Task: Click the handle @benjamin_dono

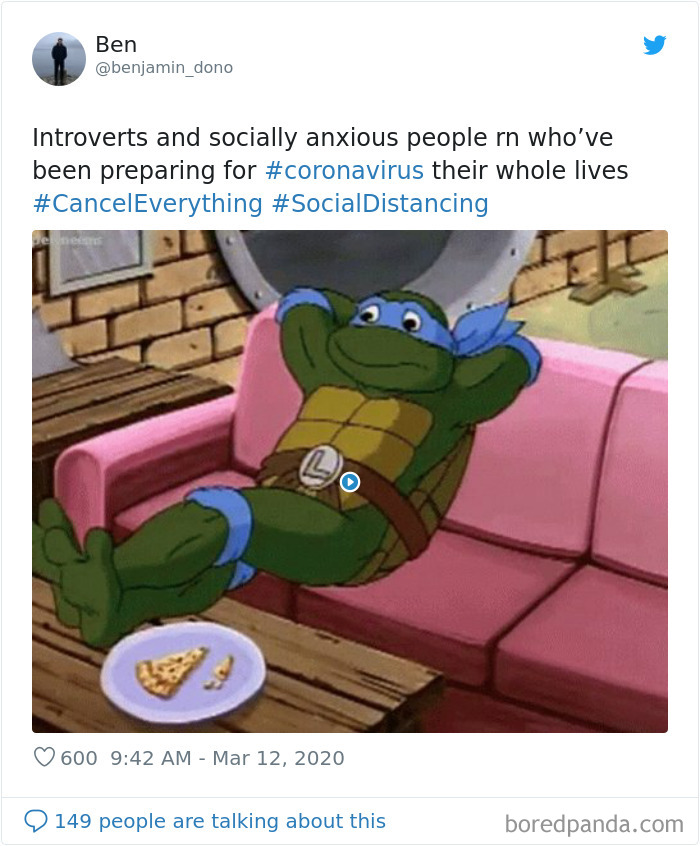Action: click(x=164, y=68)
